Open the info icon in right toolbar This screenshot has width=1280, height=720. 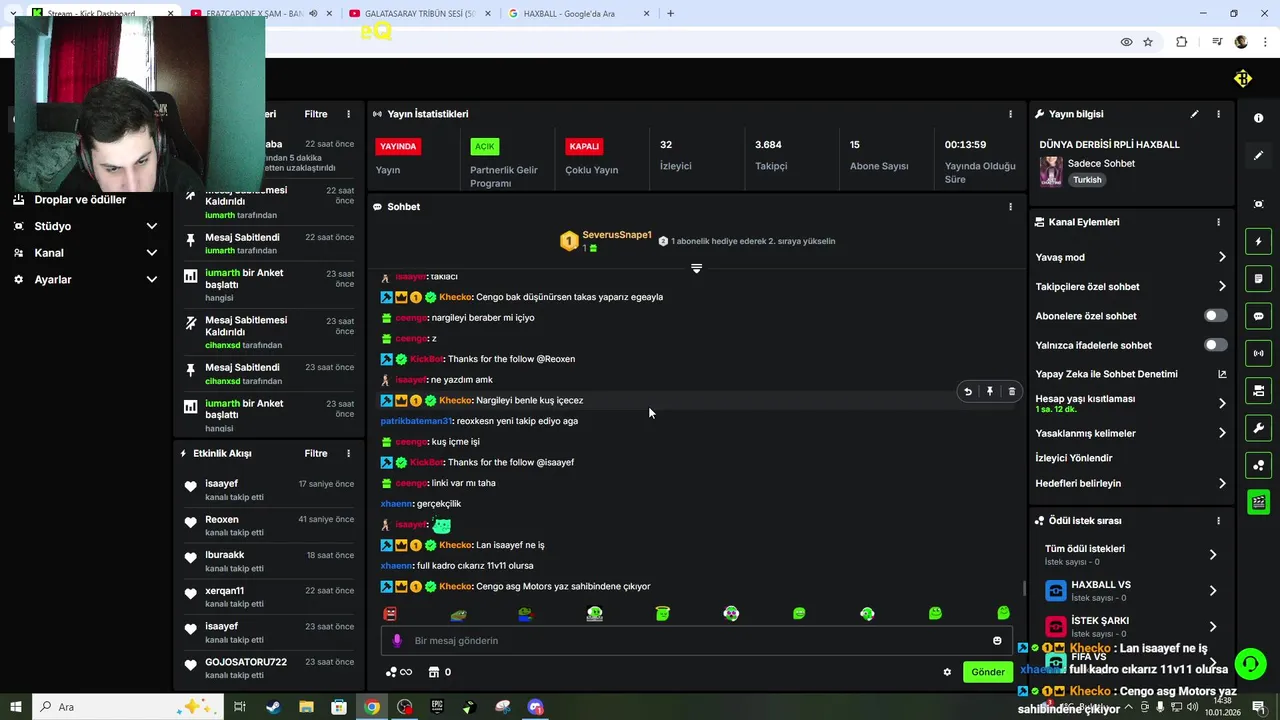pyautogui.click(x=1258, y=118)
